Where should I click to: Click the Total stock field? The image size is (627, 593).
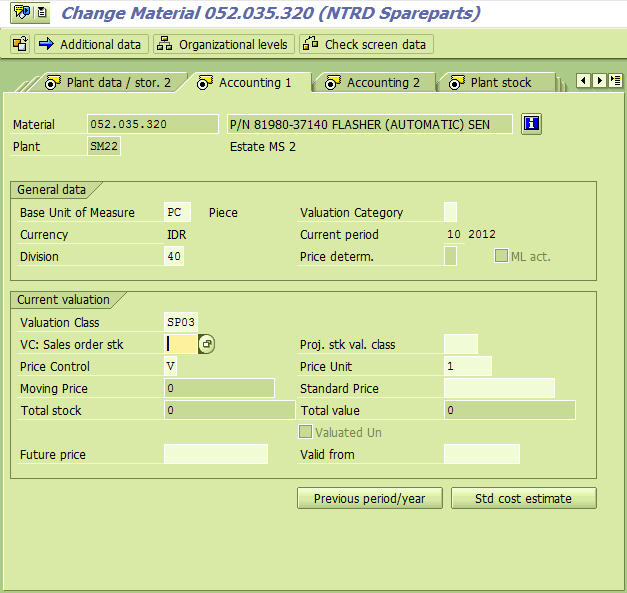pos(230,410)
